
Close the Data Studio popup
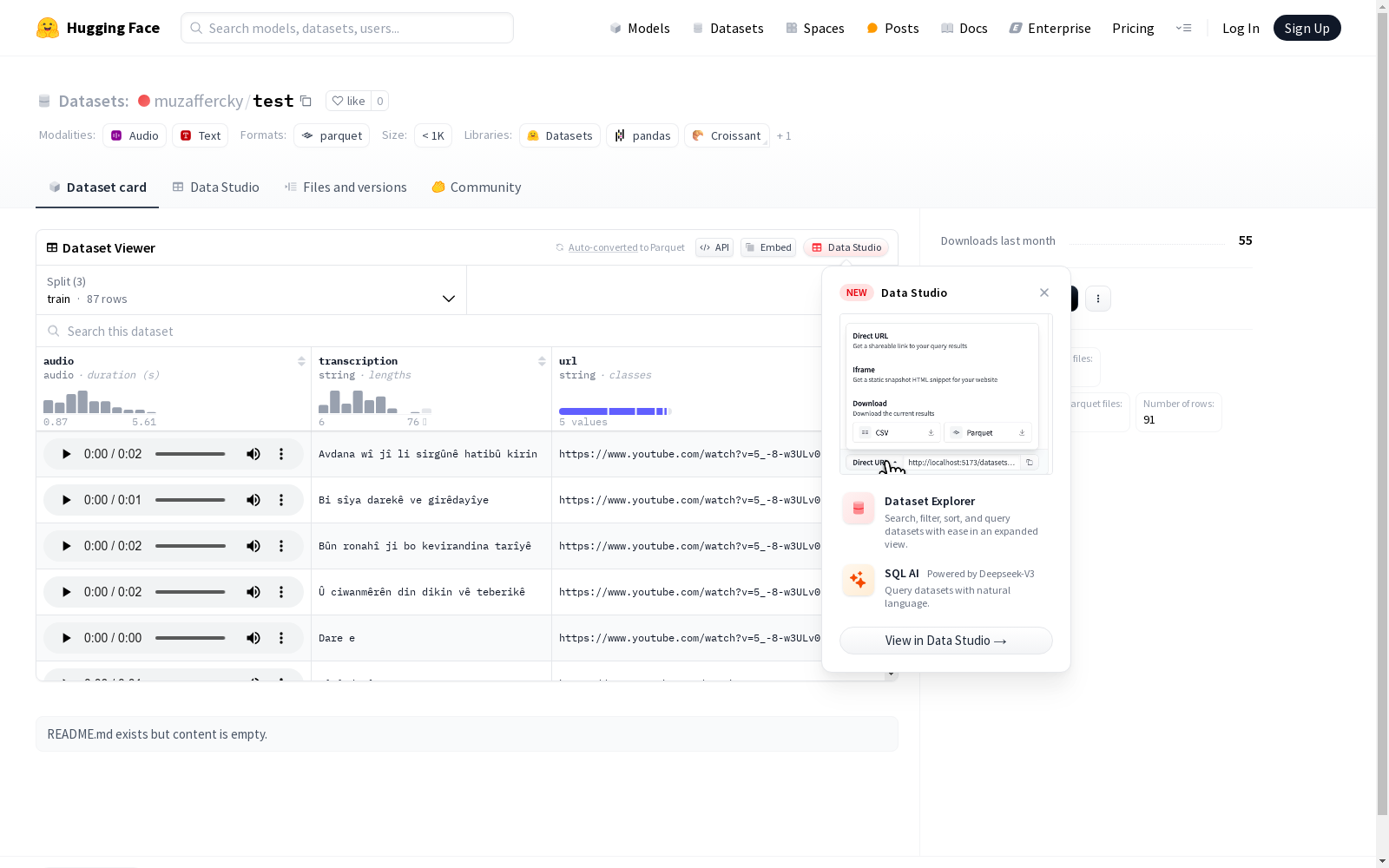(x=1044, y=293)
